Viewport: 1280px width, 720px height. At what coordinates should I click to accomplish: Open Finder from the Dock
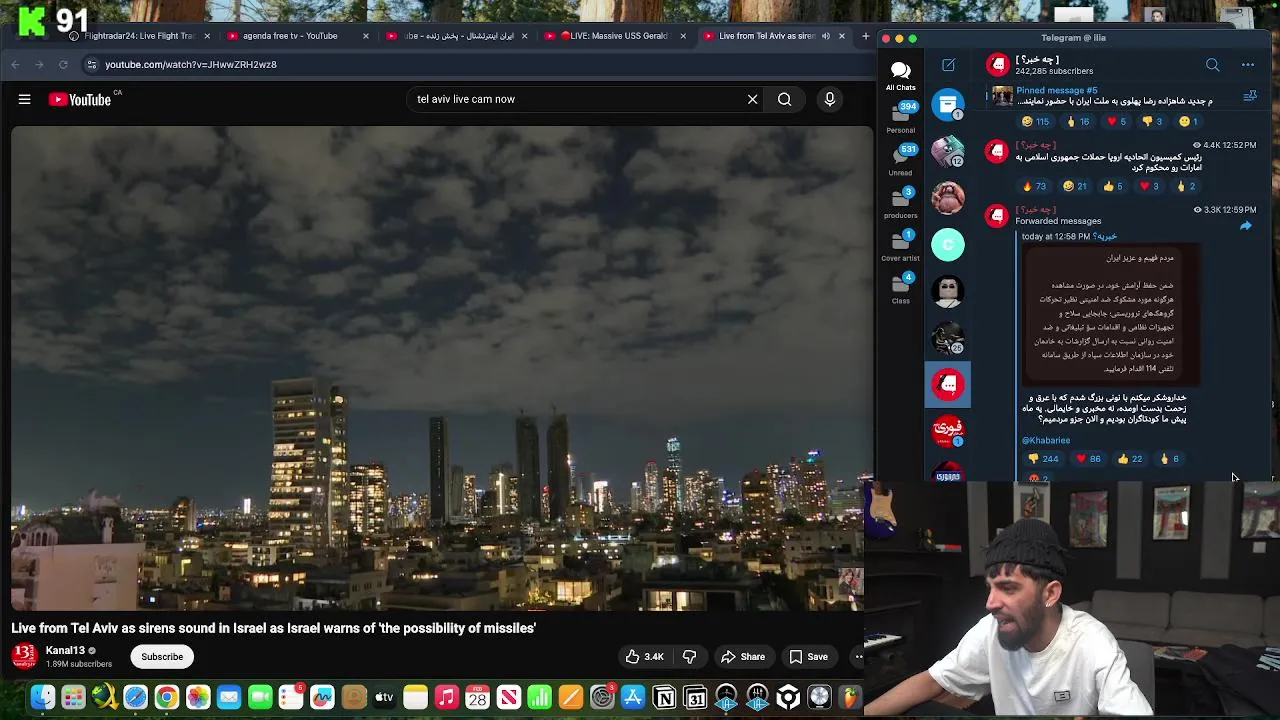pyautogui.click(x=42, y=697)
